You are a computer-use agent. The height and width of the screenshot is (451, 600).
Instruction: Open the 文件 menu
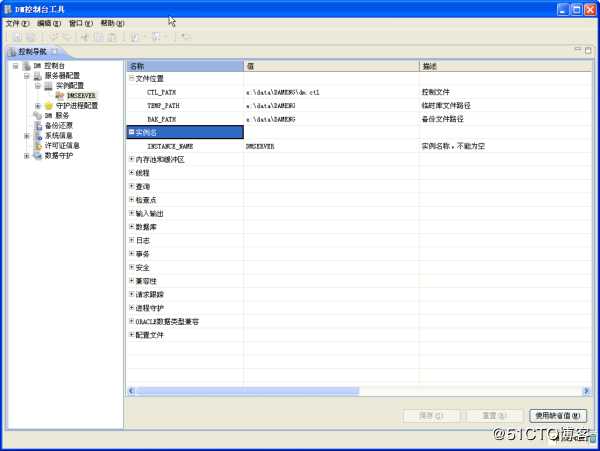pyautogui.click(x=17, y=23)
